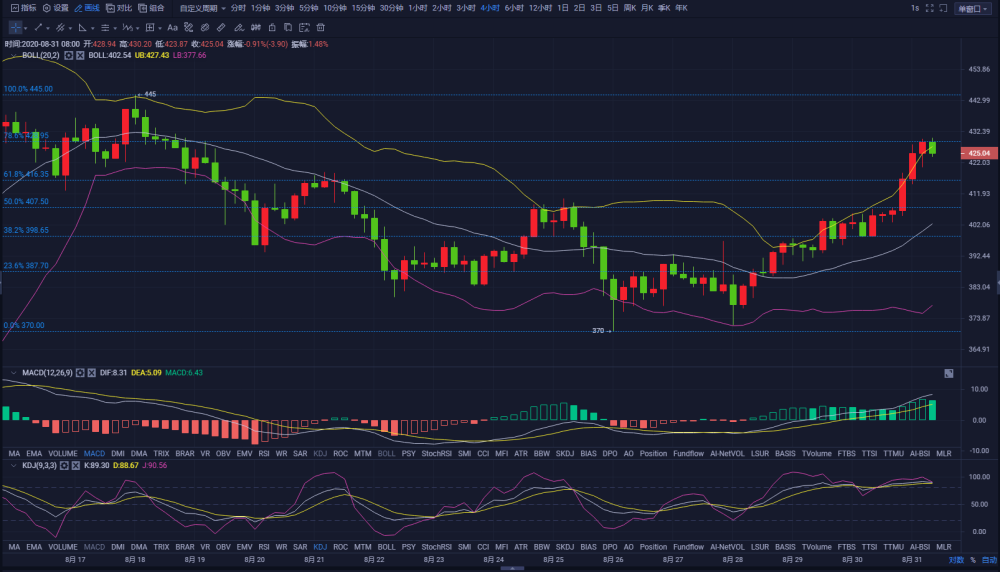The height and width of the screenshot is (572, 1000).
Task: Select the ruler measure tool
Action: pyautogui.click(x=221, y=27)
